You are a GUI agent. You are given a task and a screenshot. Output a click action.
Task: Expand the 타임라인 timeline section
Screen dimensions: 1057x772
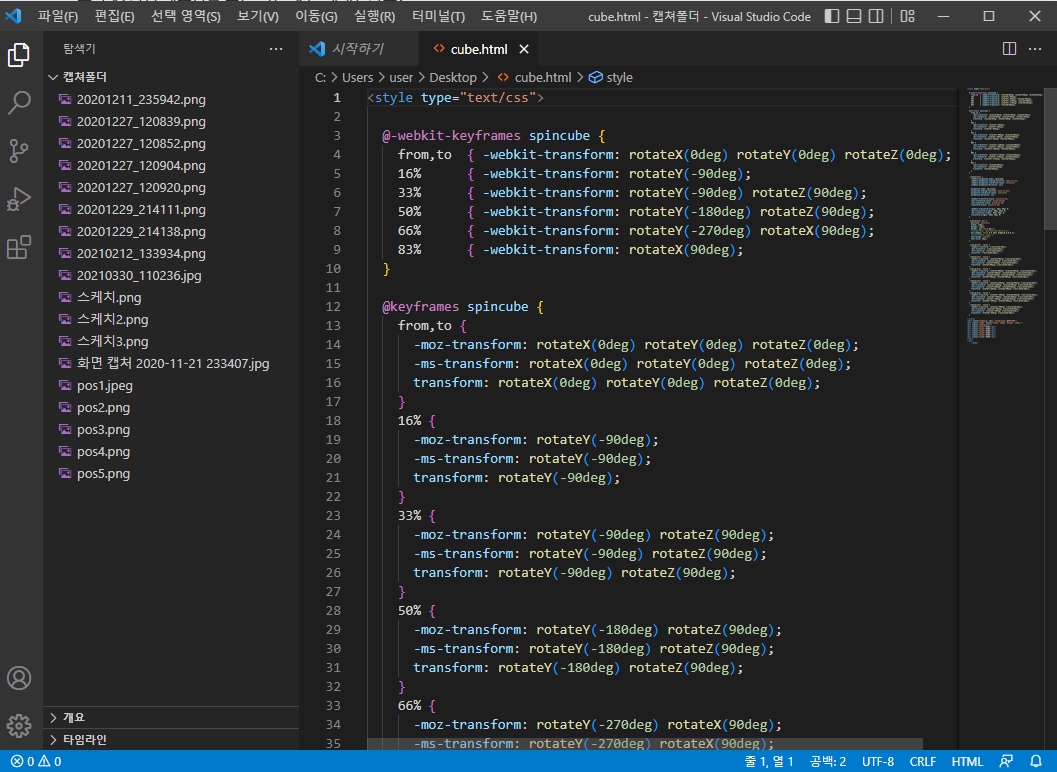[171, 740]
